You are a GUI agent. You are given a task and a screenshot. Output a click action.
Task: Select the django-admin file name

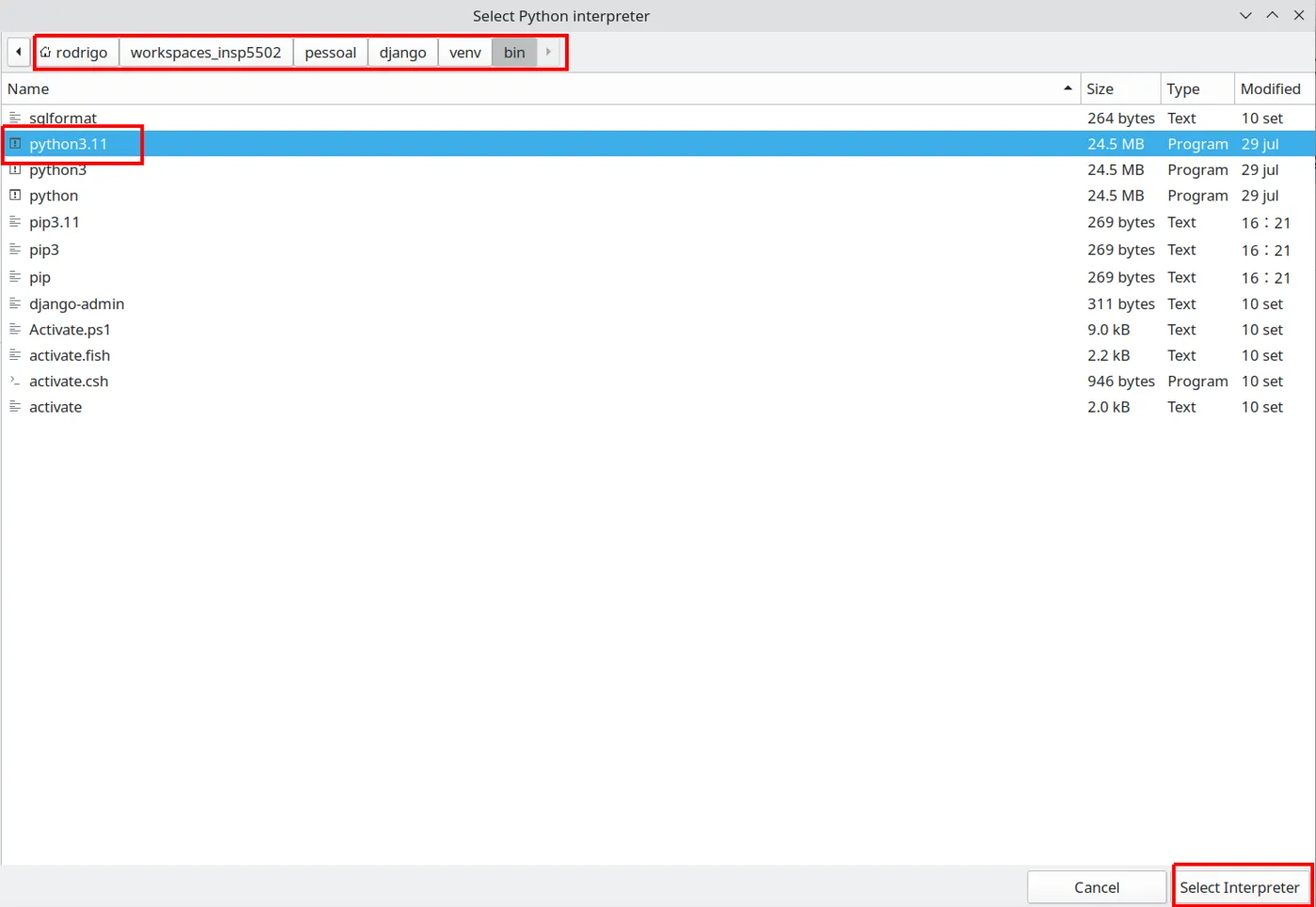(x=76, y=304)
